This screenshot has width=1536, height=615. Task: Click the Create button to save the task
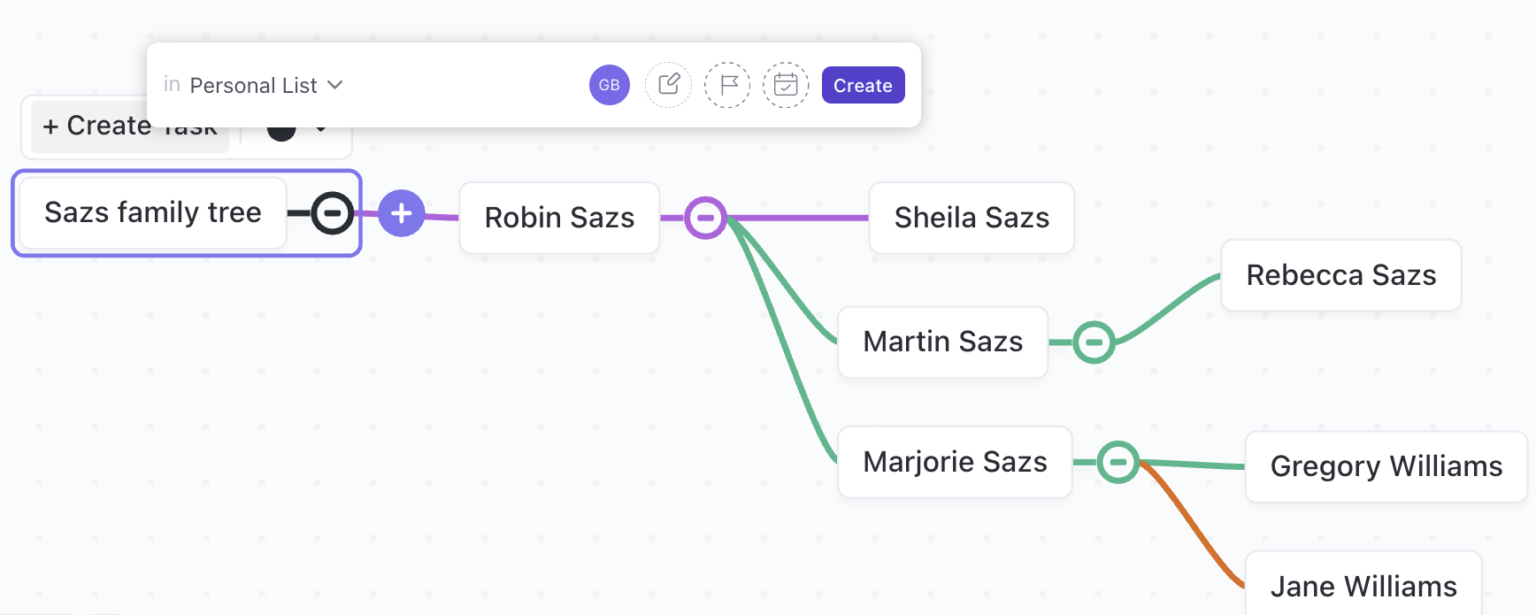click(863, 85)
